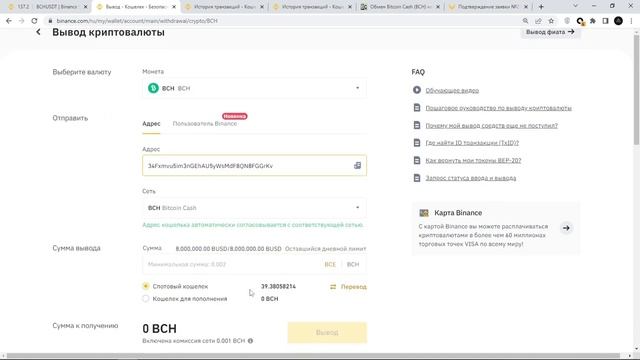Open Запрос статуса ввода и вывода link
The image size is (640, 360).
[471, 178]
